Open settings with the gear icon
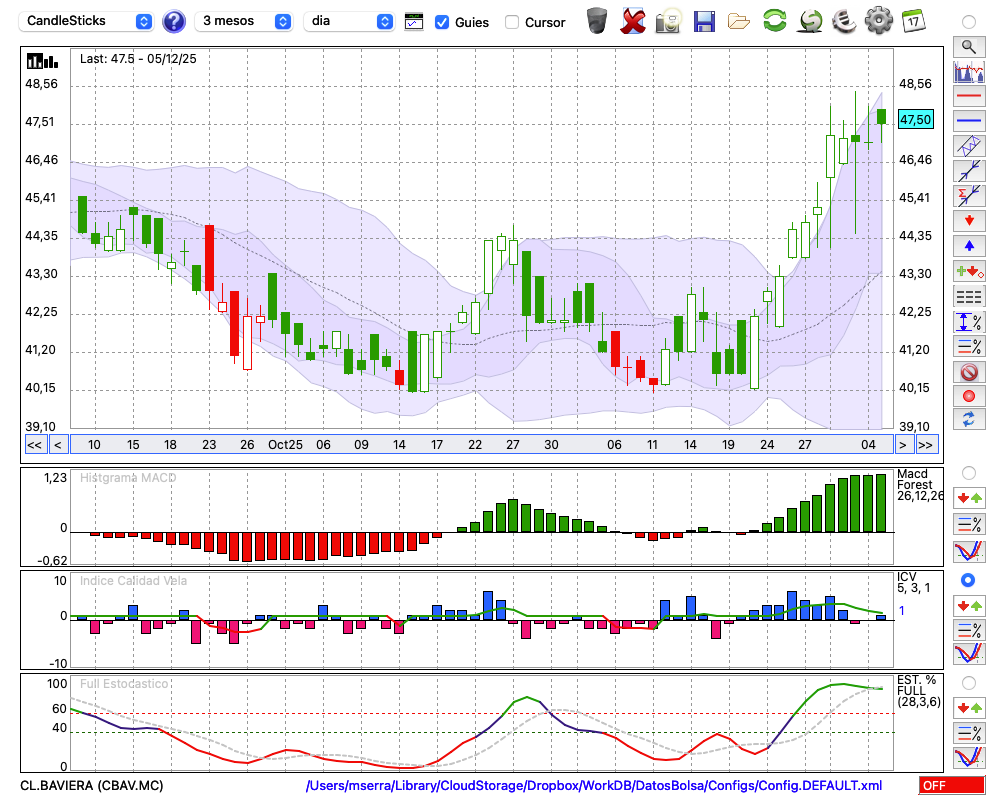 (x=878, y=20)
